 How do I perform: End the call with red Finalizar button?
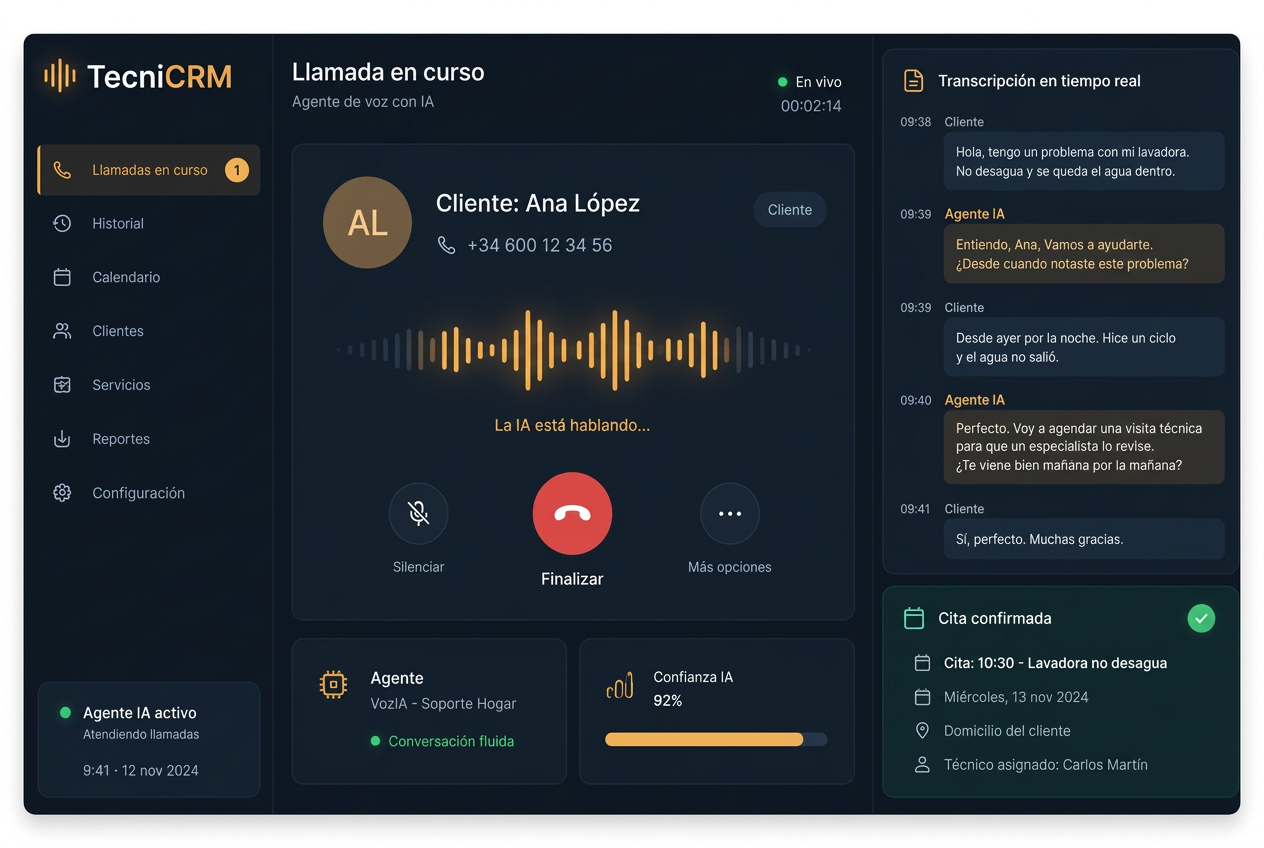click(x=572, y=513)
